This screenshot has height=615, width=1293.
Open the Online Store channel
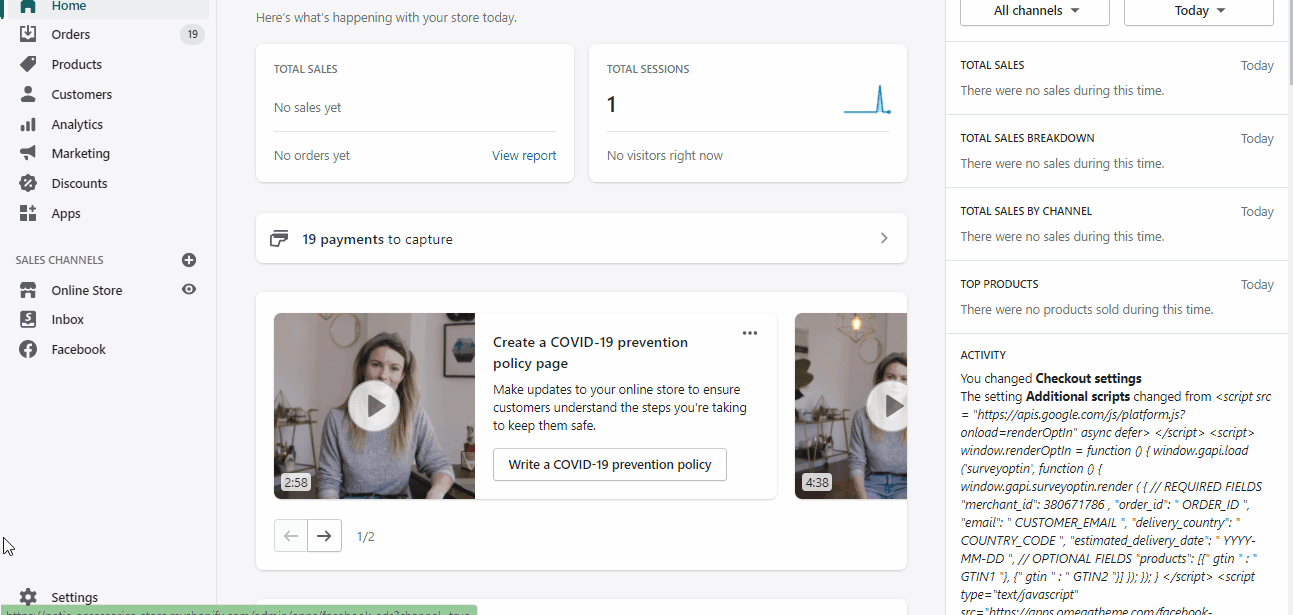coord(87,290)
